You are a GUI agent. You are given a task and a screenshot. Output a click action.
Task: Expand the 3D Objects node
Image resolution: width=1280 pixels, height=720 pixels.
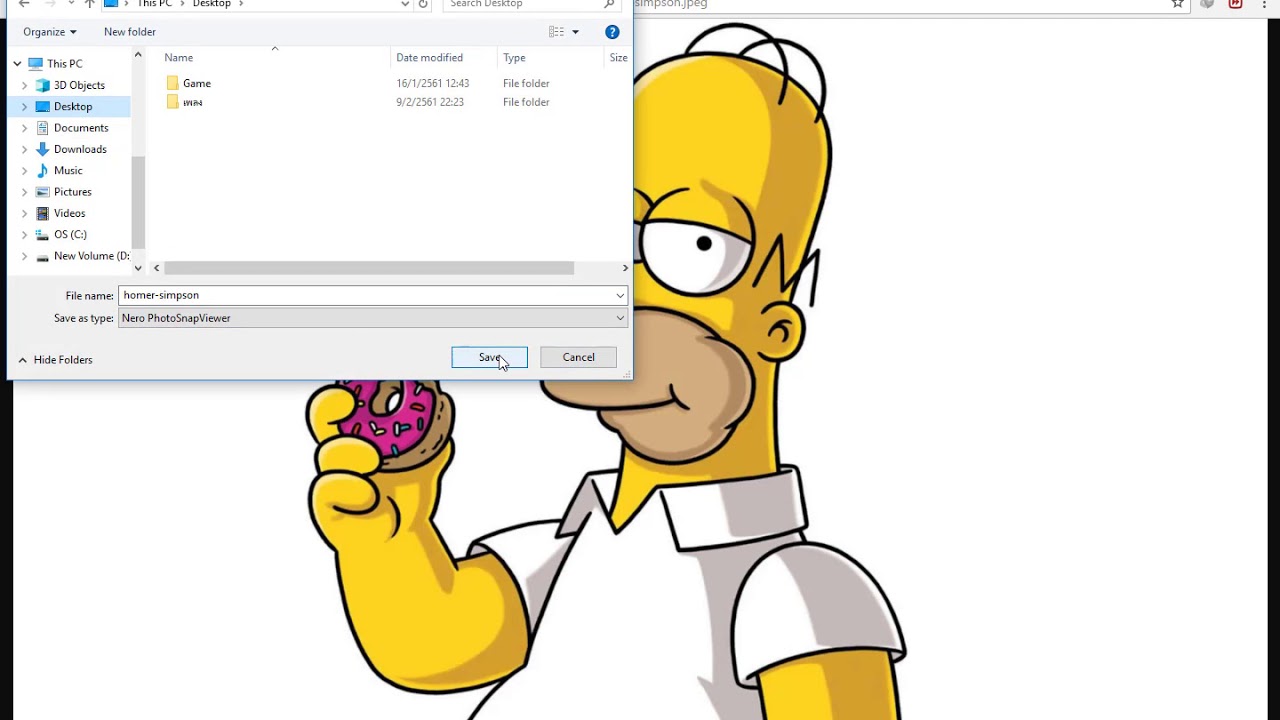[25, 85]
